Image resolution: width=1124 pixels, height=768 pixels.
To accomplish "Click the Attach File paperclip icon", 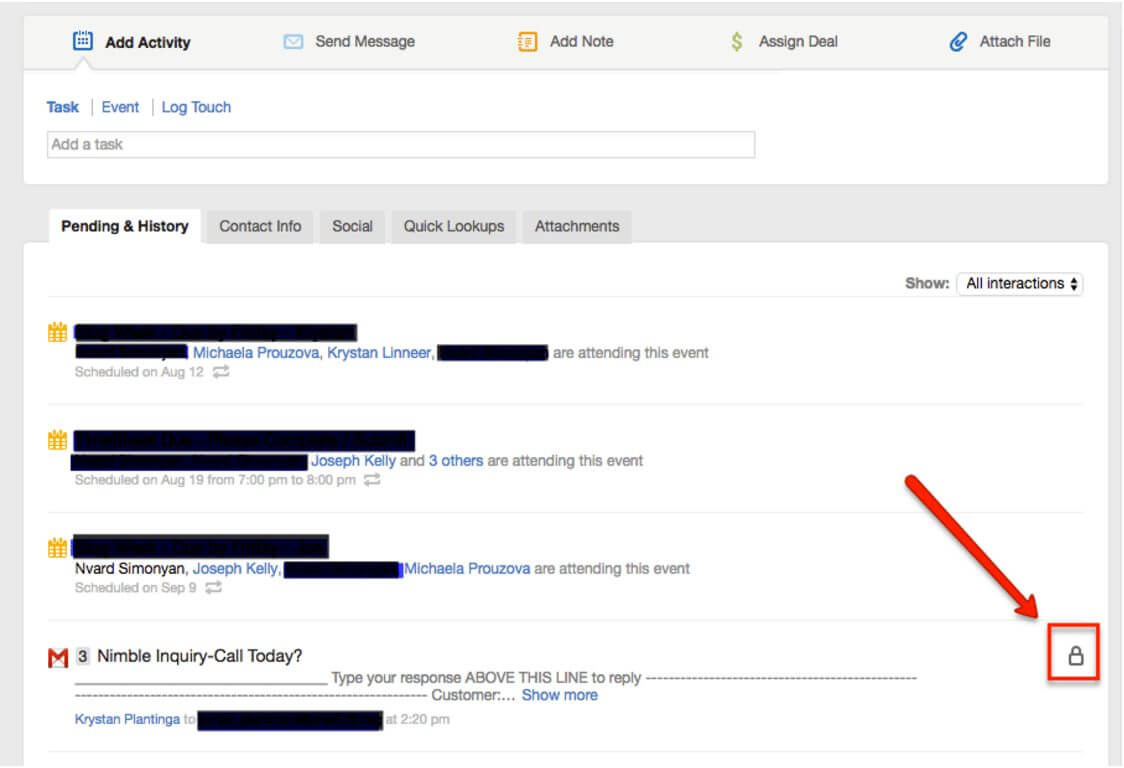I will tap(958, 42).
